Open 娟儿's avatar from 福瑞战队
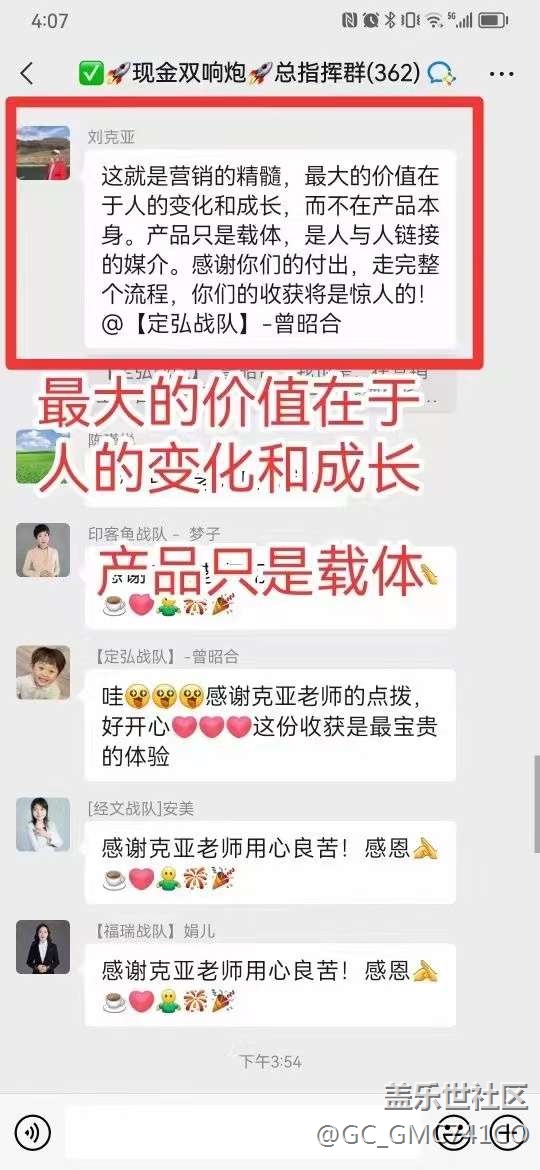This screenshot has height=1170, width=540. click(43, 947)
